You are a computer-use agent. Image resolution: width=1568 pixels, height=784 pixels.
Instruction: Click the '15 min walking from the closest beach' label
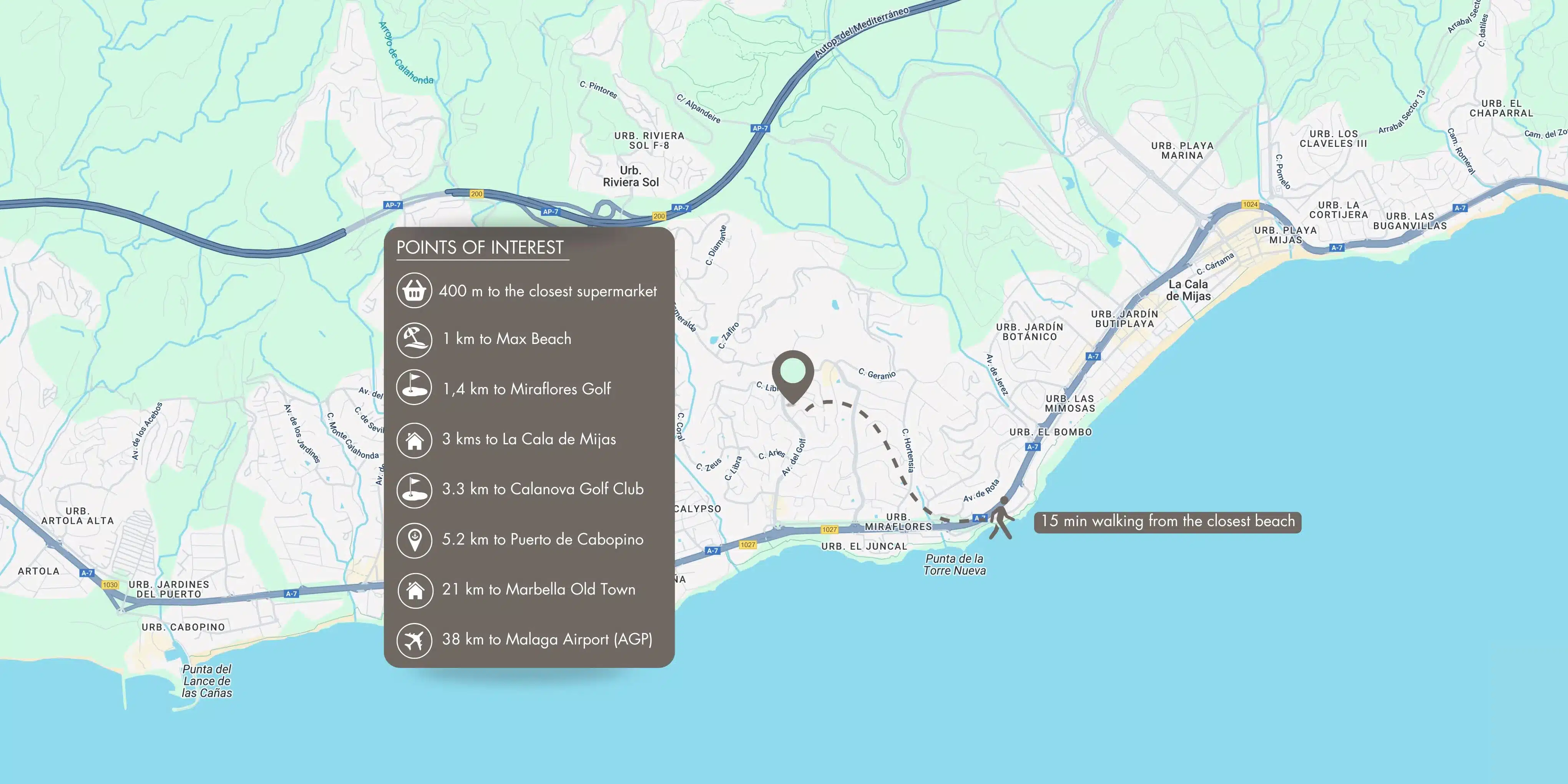point(1168,522)
